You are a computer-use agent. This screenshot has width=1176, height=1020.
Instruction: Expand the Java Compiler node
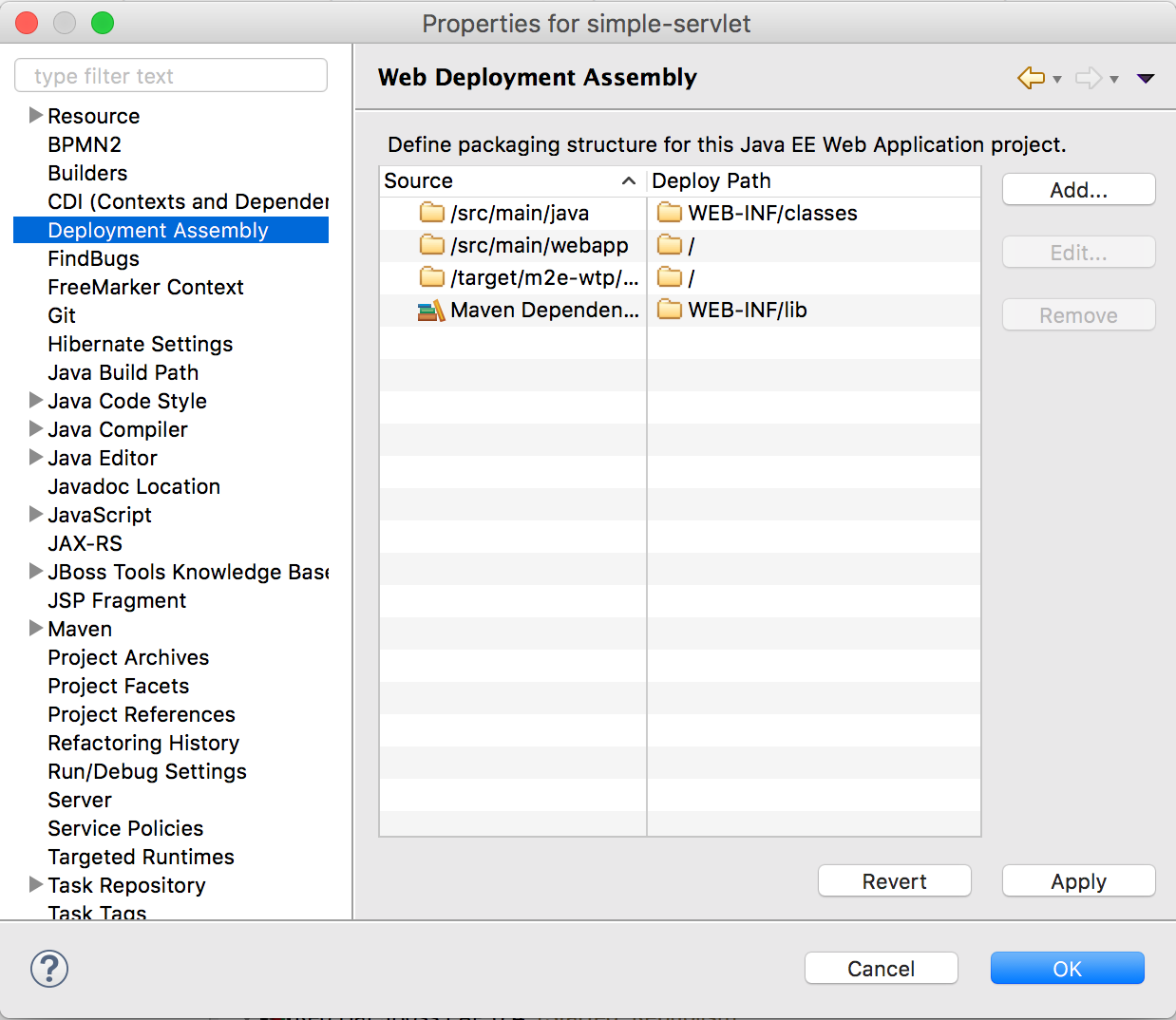click(36, 428)
